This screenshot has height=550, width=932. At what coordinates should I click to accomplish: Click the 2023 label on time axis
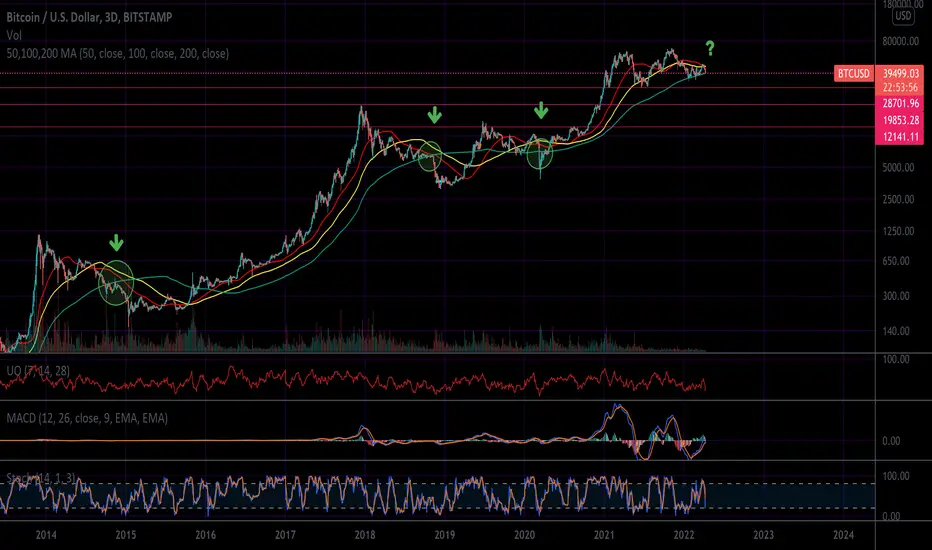764,535
